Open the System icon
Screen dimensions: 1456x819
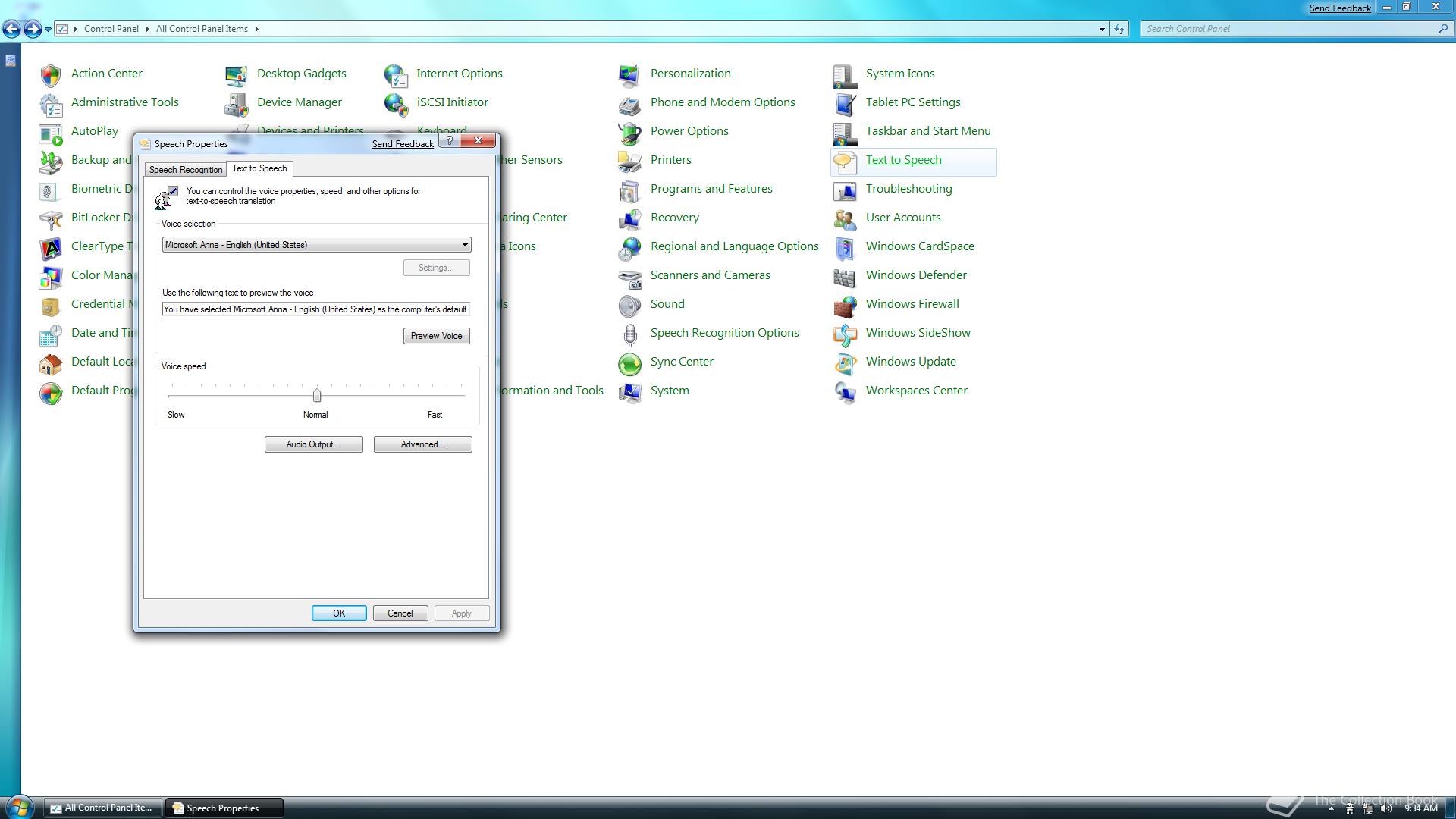pyautogui.click(x=630, y=392)
